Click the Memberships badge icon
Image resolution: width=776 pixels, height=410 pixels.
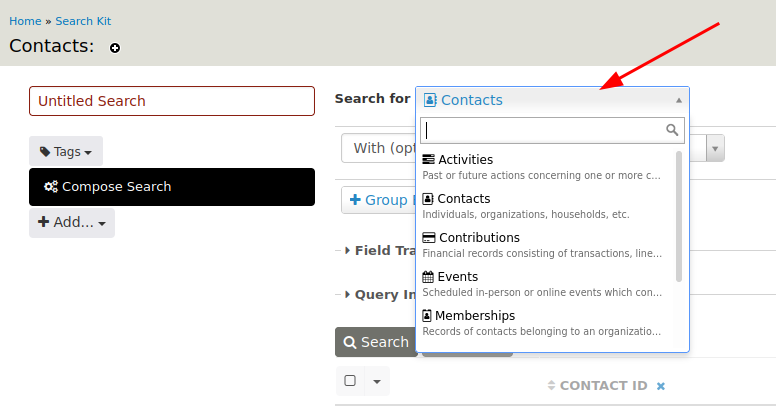click(x=427, y=316)
